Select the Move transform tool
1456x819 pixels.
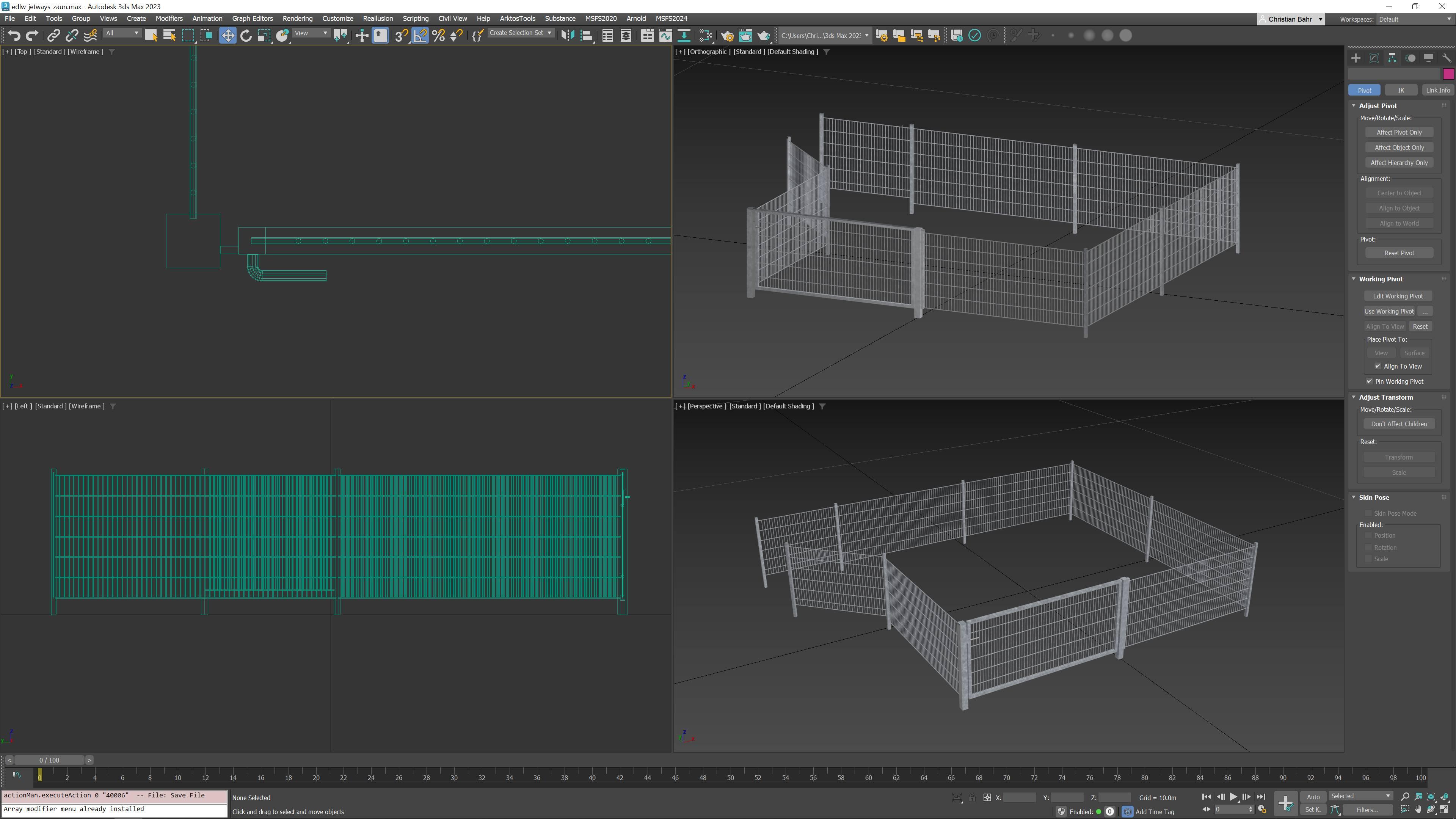(x=227, y=36)
